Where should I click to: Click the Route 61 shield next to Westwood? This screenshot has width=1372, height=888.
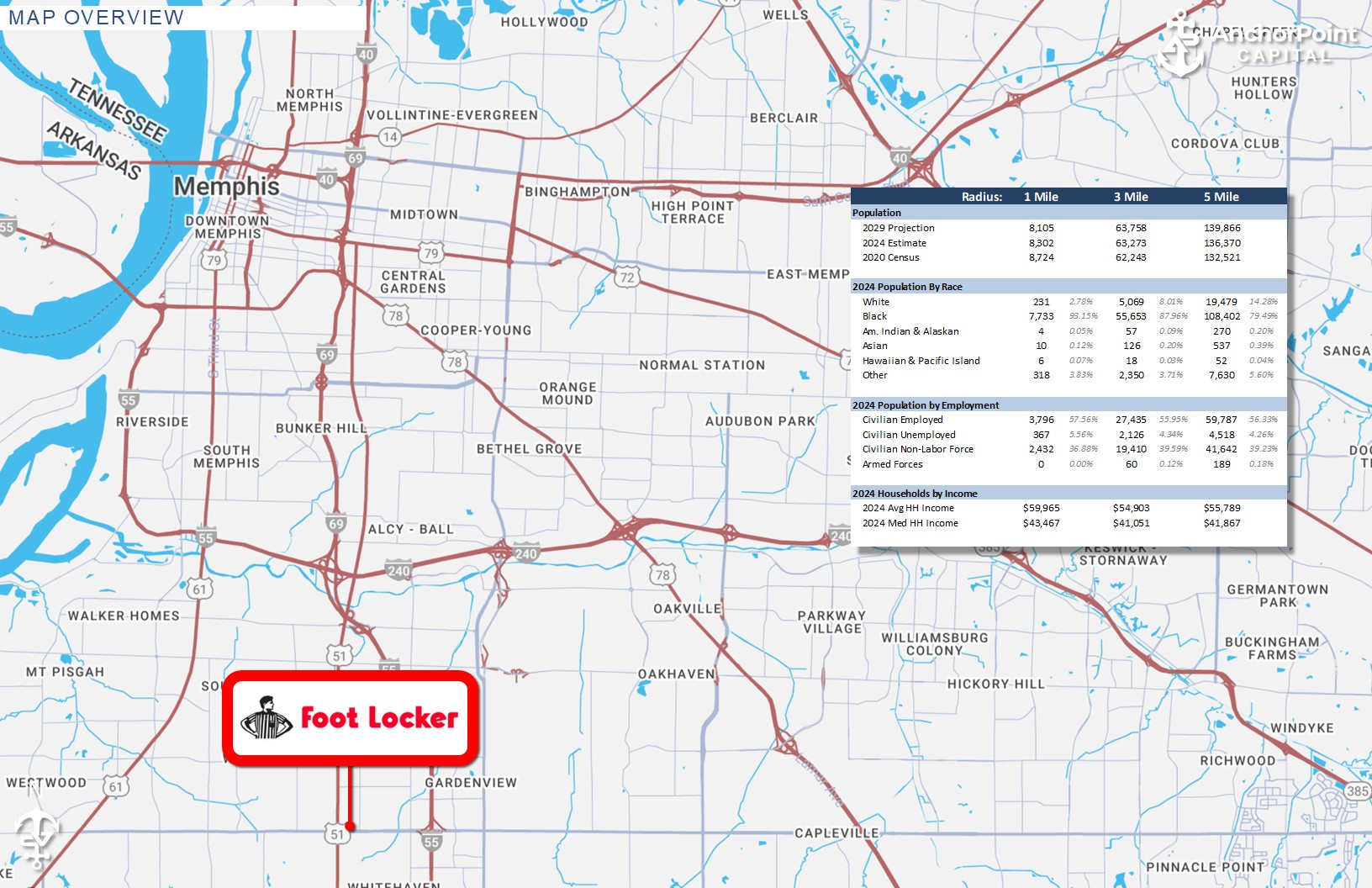pos(115,787)
